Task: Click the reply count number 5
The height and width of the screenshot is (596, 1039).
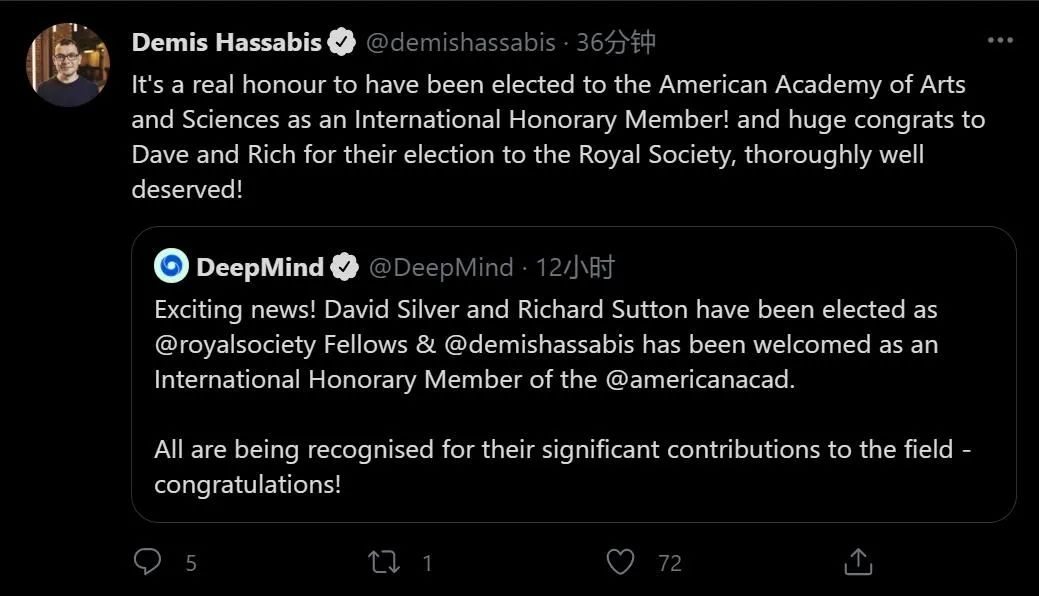Action: [190, 563]
